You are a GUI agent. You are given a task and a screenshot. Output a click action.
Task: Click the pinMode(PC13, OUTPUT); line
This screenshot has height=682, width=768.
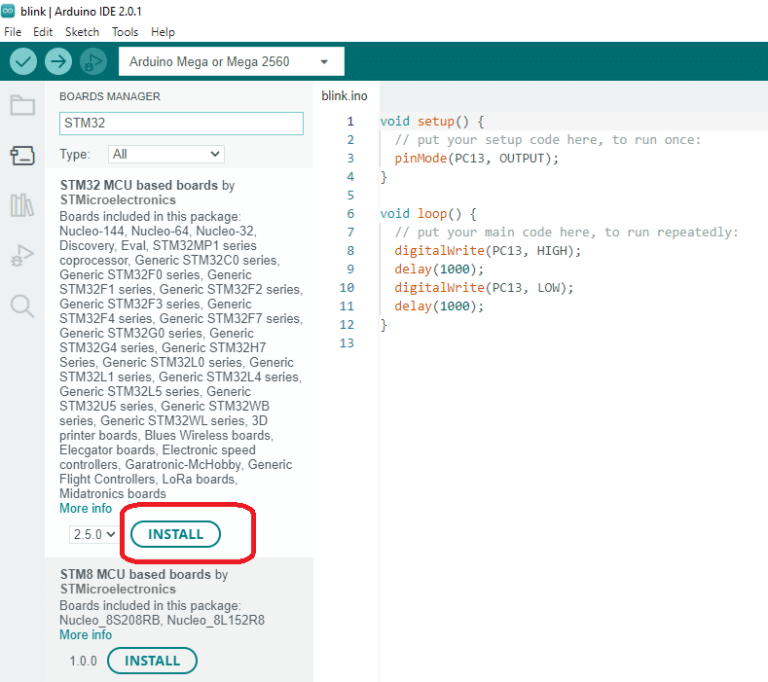click(476, 158)
